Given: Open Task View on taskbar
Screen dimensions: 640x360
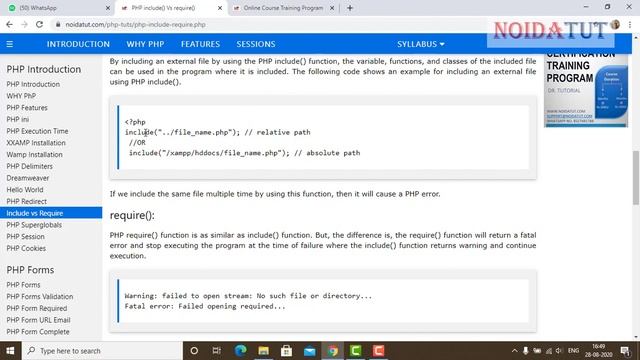Looking at the screenshot, I should click(x=216, y=351).
